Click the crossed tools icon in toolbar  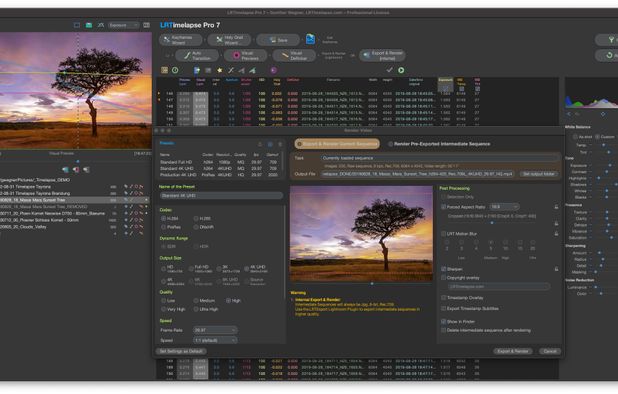click(231, 70)
